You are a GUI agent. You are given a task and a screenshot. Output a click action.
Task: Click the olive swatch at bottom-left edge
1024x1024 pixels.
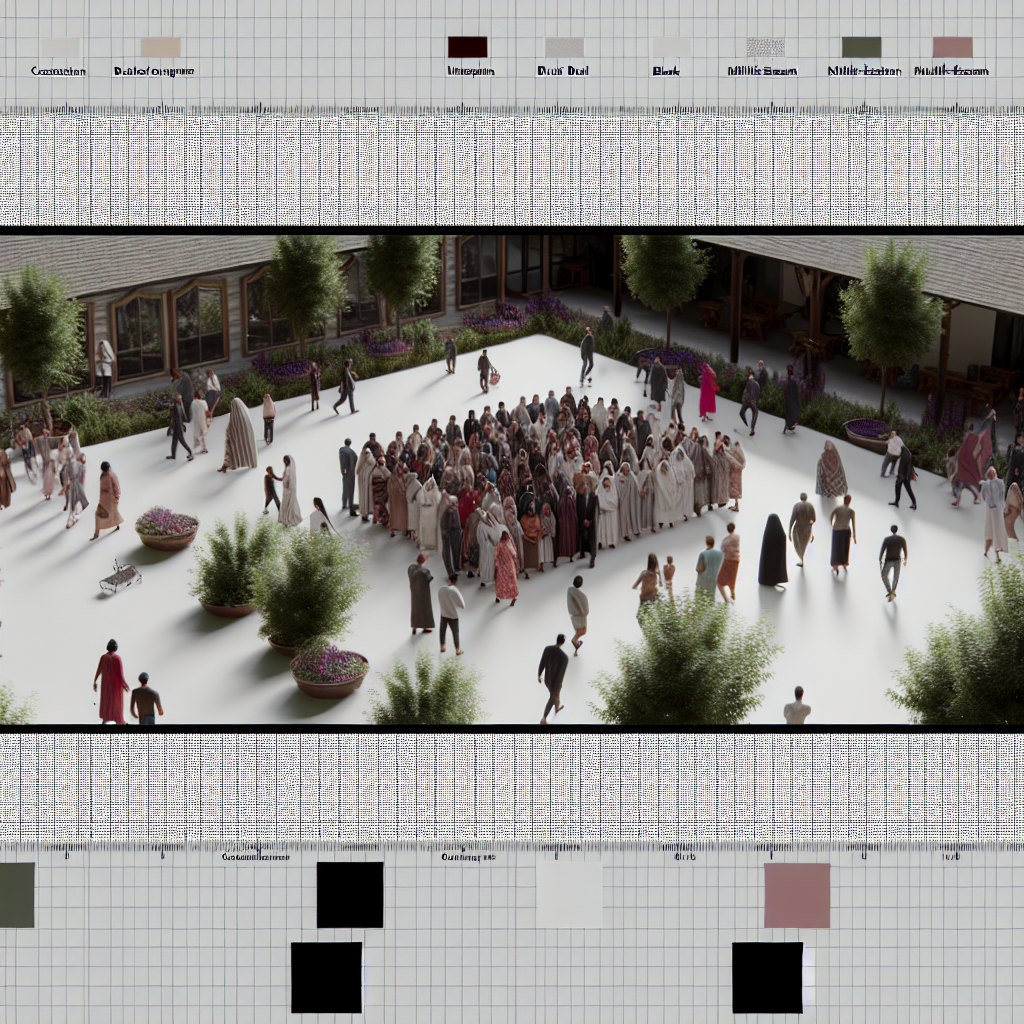click(x=17, y=895)
